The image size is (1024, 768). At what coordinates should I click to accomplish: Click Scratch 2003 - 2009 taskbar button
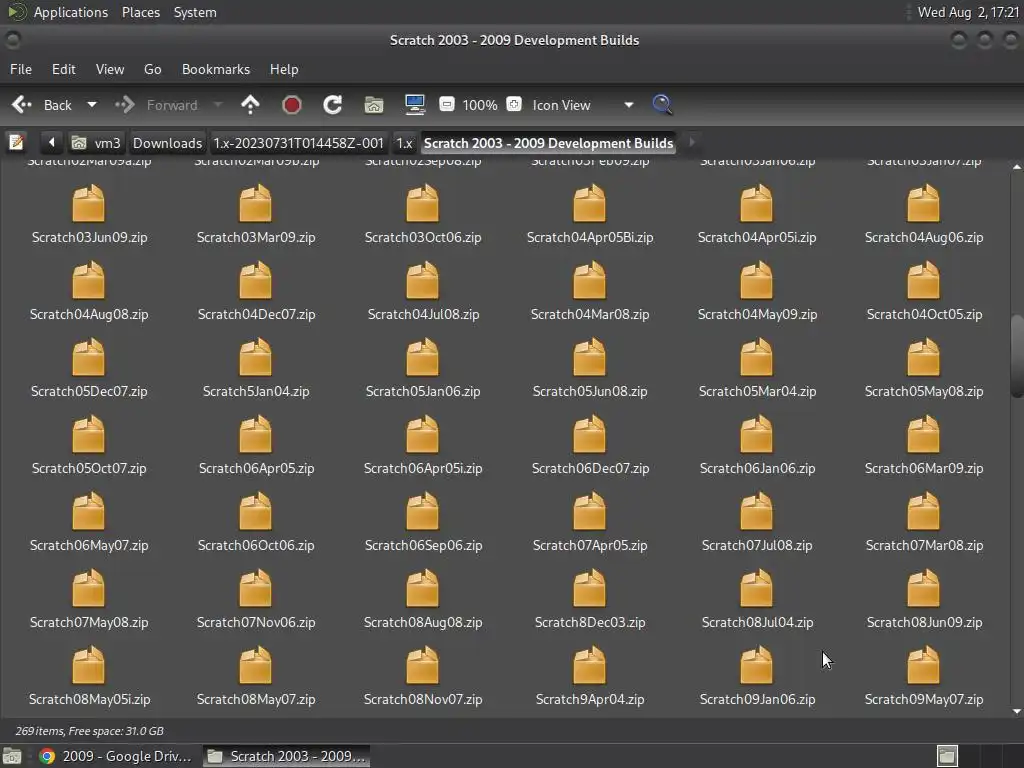[286, 756]
